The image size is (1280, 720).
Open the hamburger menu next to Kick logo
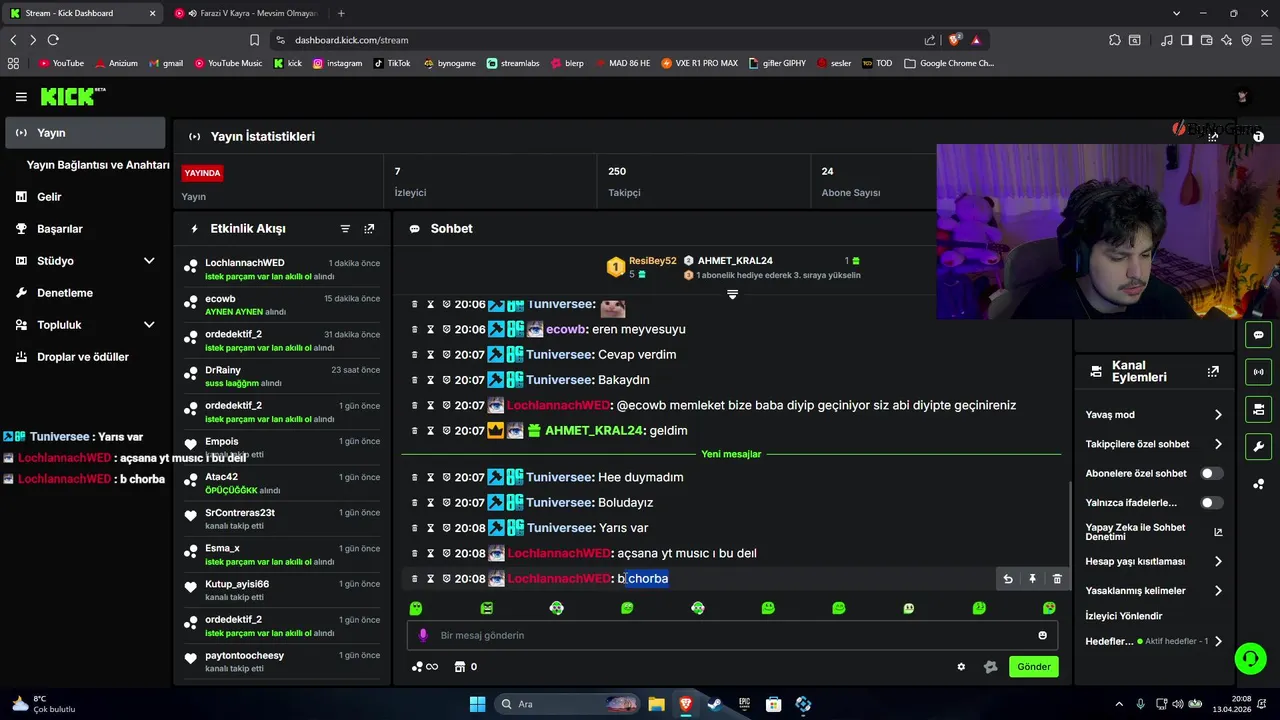pyautogui.click(x=21, y=97)
